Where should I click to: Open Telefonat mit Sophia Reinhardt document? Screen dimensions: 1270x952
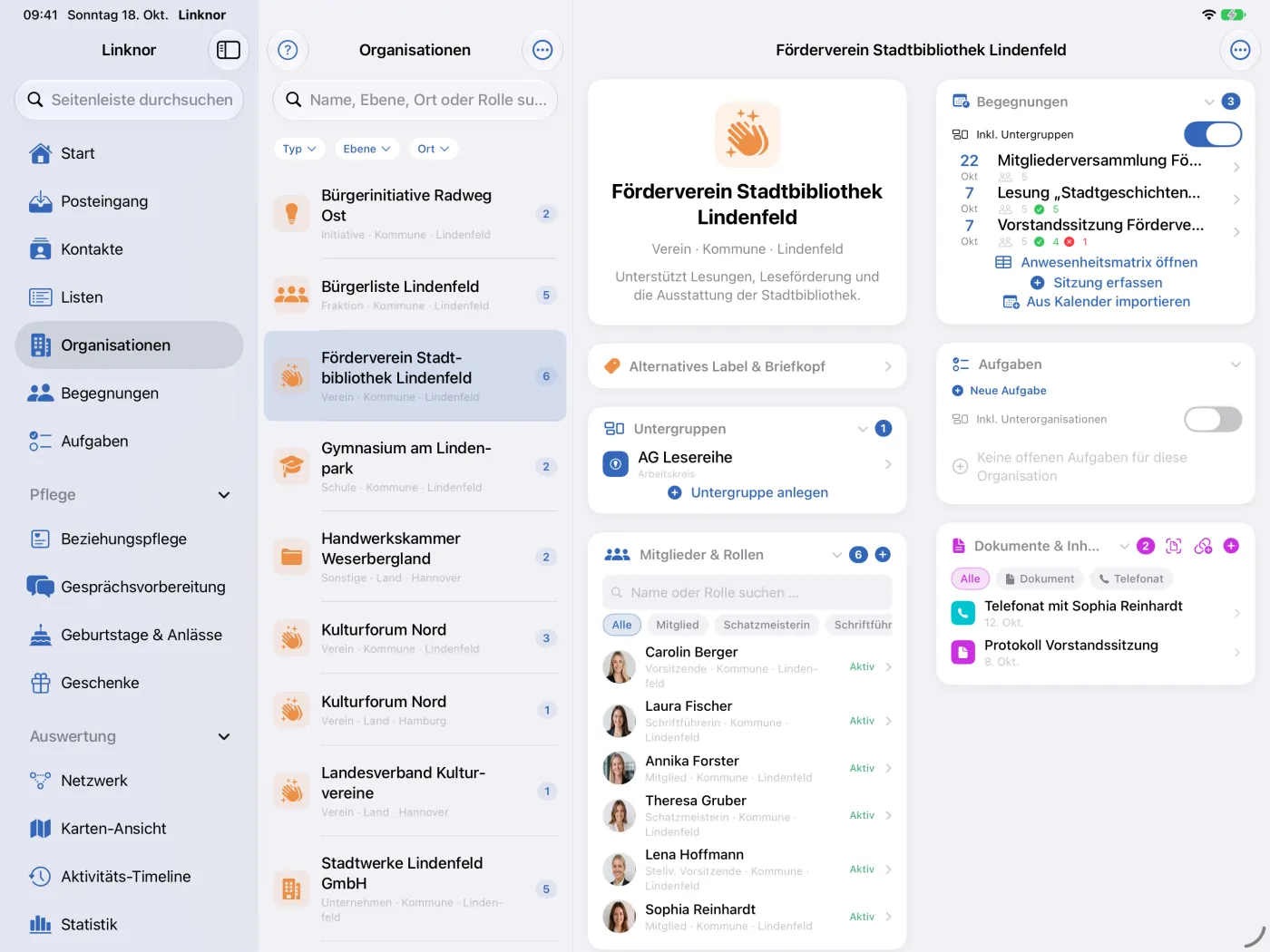(x=1096, y=614)
